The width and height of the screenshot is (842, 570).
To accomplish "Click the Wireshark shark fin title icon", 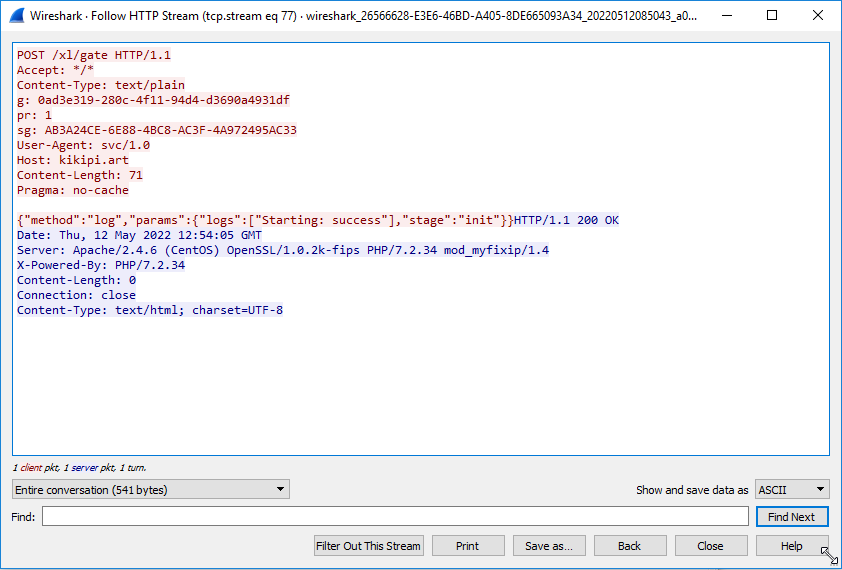I will point(17,16).
